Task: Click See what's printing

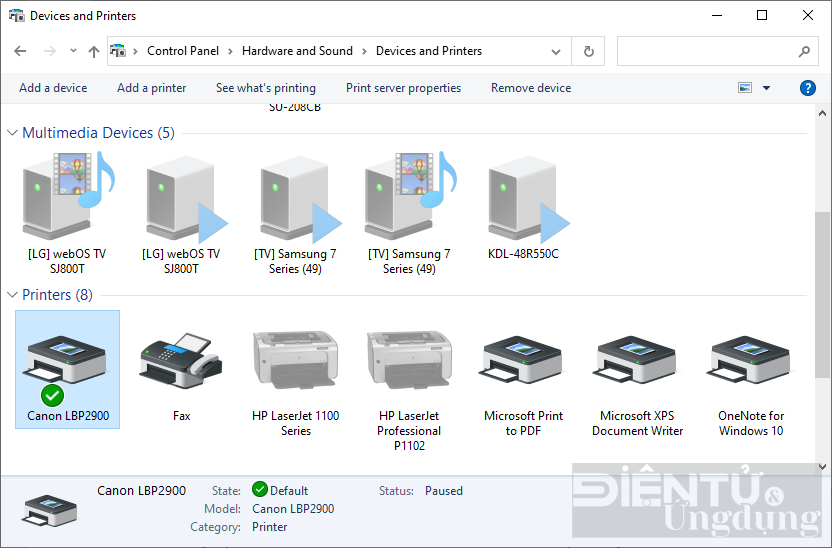Action: click(x=265, y=88)
